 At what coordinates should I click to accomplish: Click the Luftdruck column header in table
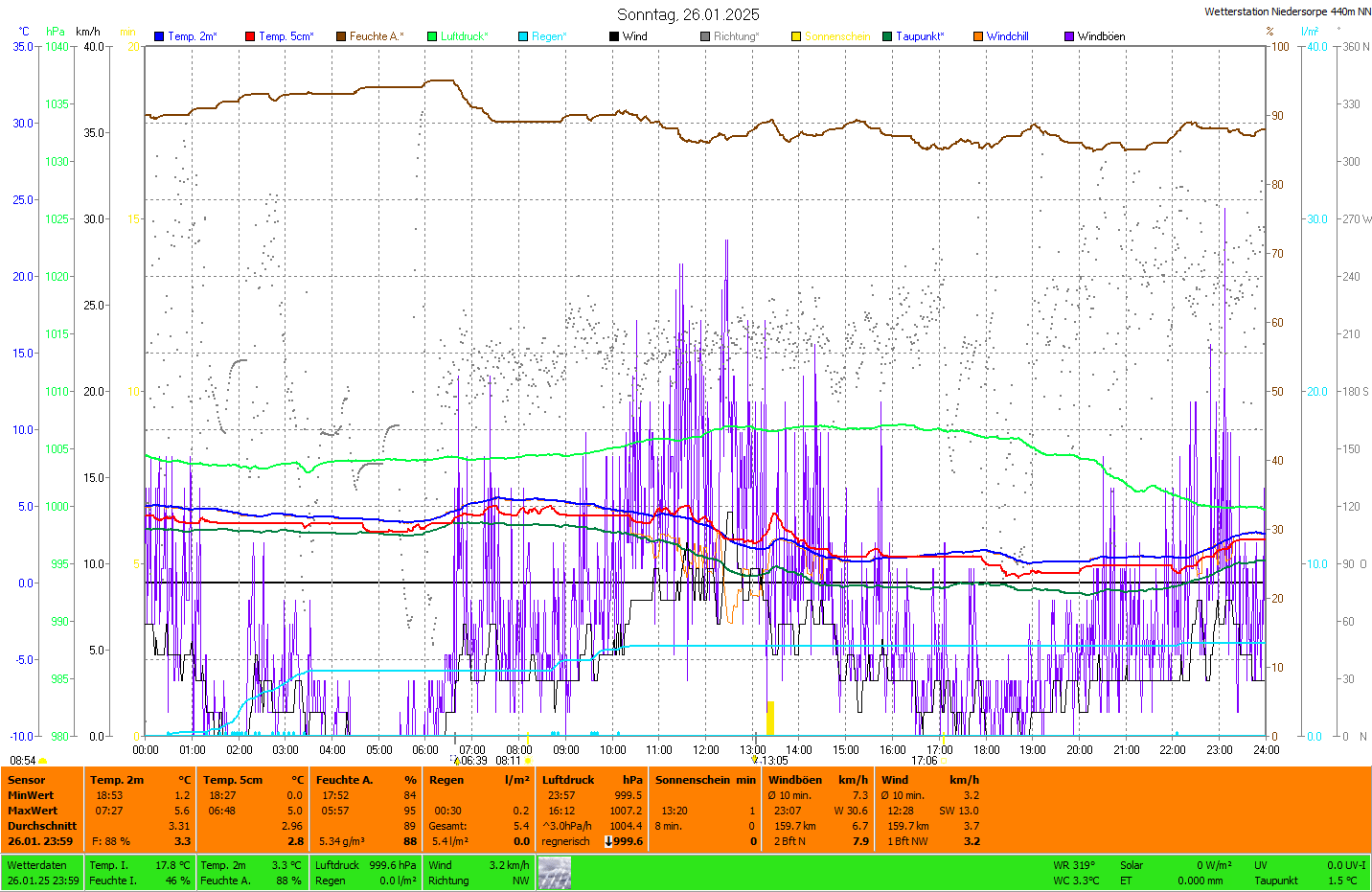568,780
